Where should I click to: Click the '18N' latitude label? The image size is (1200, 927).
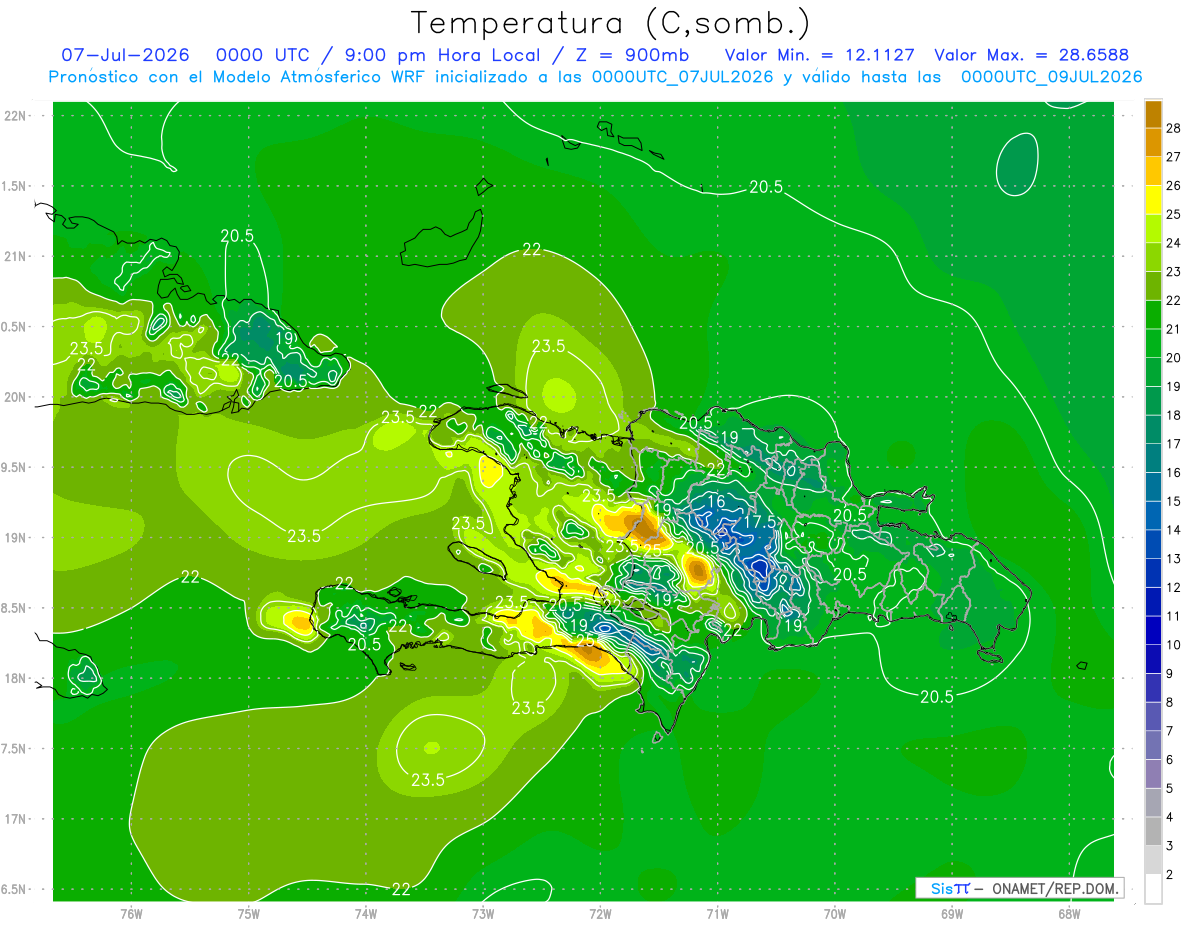click(16, 679)
